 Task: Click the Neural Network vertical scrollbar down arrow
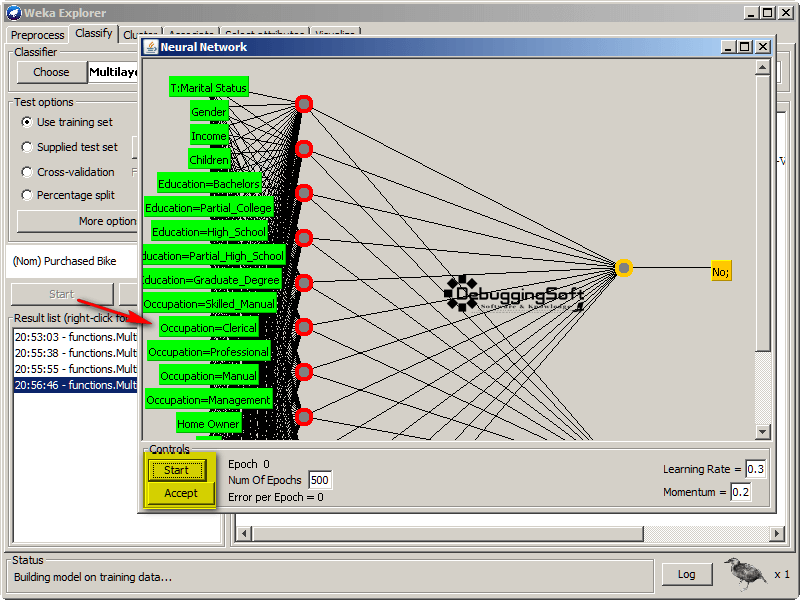point(763,432)
